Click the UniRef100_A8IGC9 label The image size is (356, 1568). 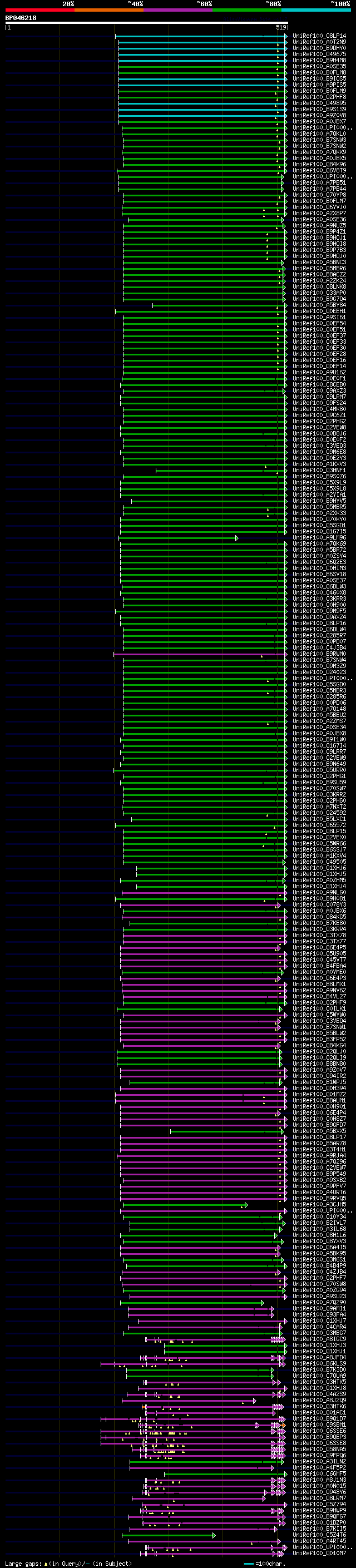[319, 1340]
